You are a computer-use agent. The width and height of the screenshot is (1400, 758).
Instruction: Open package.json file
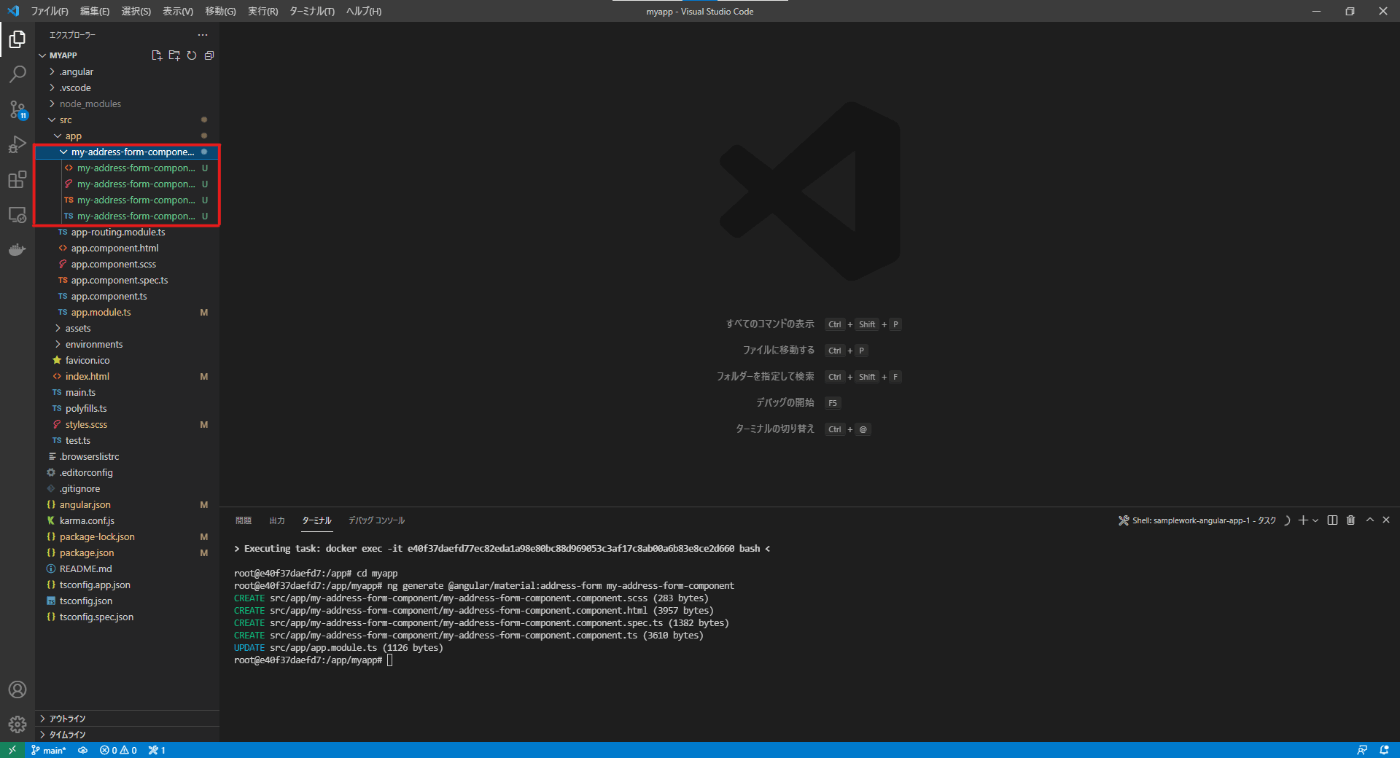point(128,553)
